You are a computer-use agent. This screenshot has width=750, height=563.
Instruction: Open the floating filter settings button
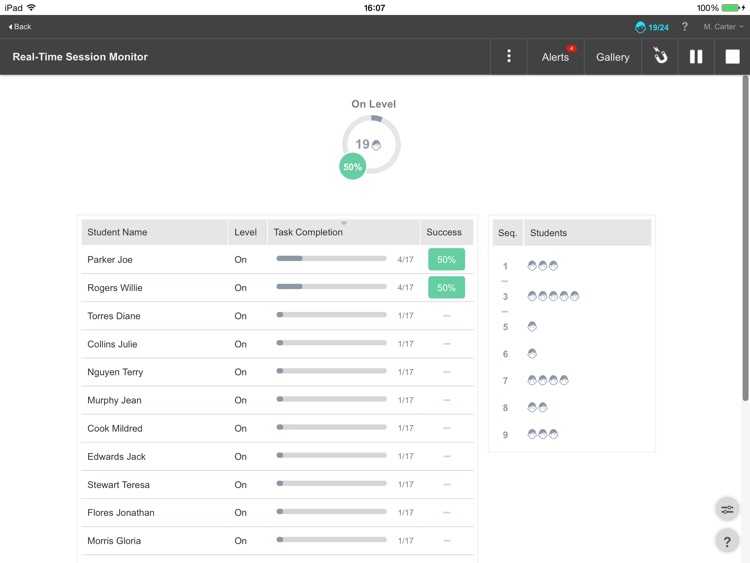(727, 510)
